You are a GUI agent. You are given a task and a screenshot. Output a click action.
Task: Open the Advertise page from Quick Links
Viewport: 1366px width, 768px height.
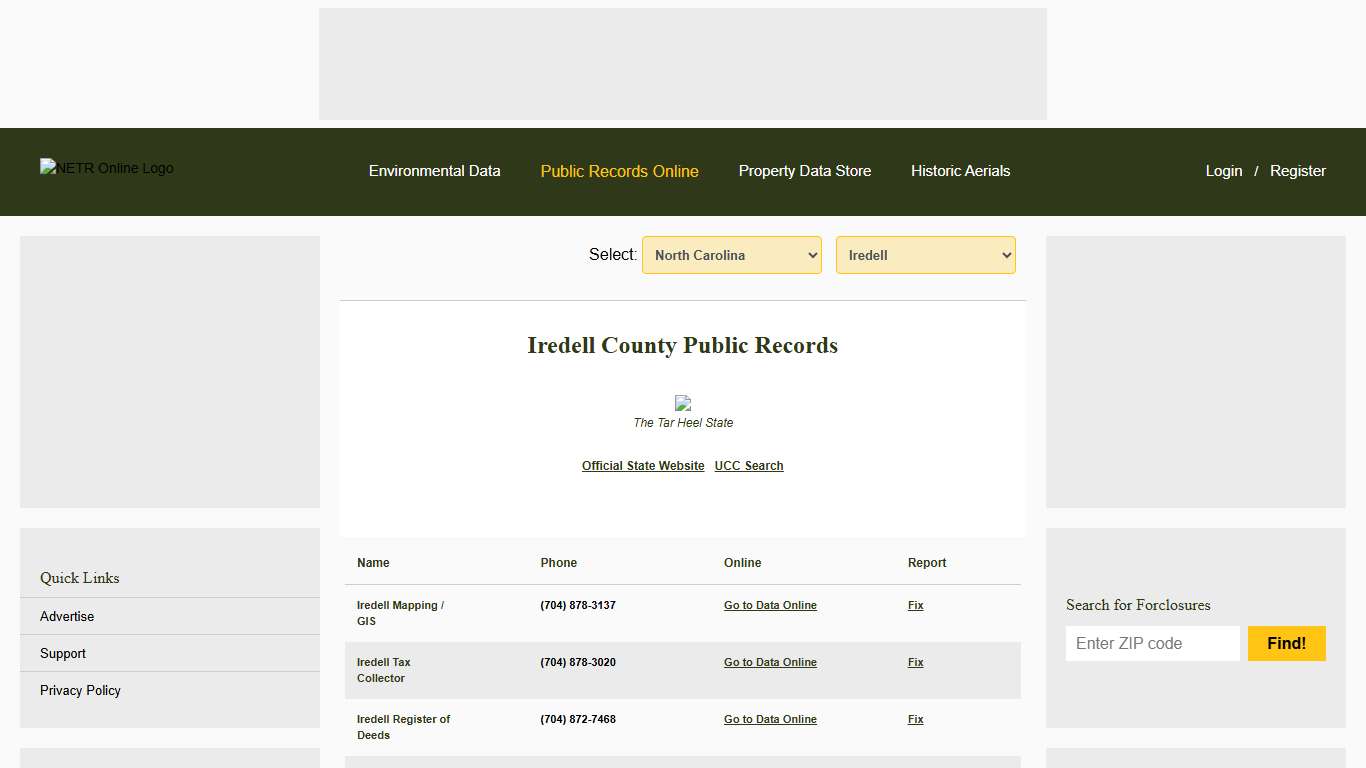67,616
